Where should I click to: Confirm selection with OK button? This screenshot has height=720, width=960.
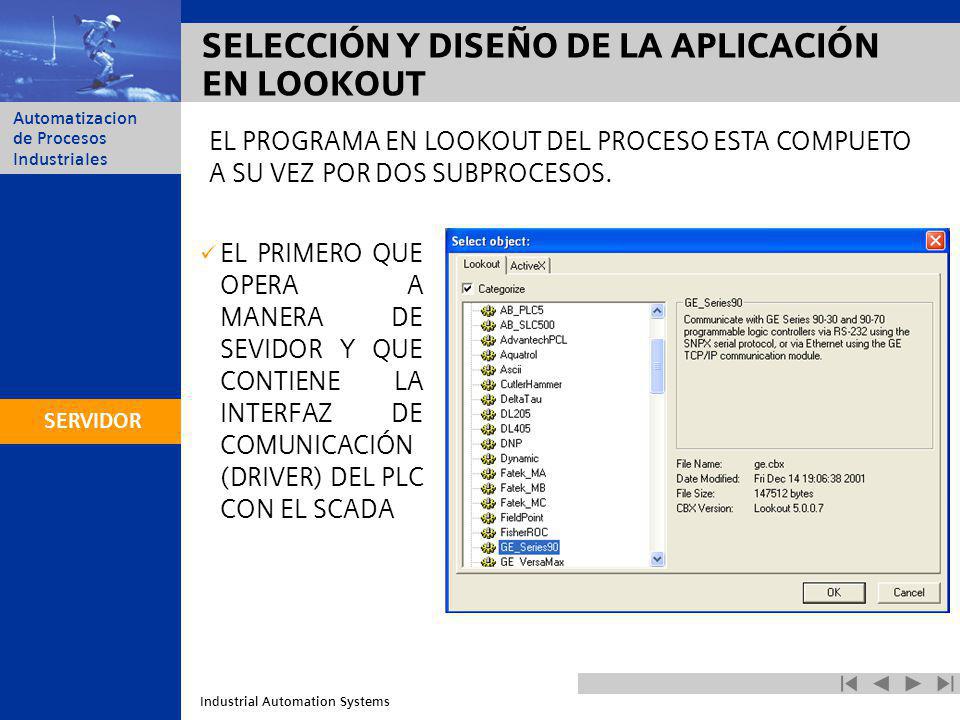point(834,592)
